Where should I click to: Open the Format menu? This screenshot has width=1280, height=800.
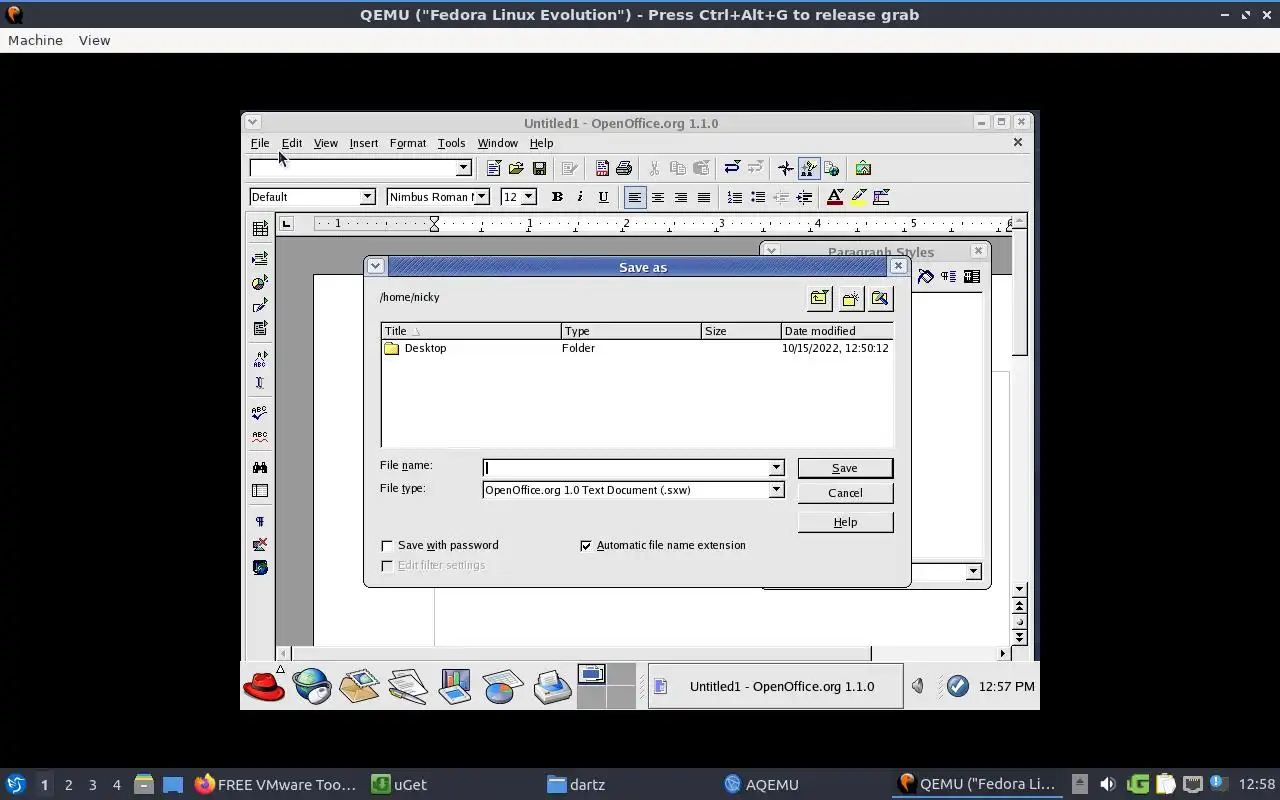click(x=408, y=143)
